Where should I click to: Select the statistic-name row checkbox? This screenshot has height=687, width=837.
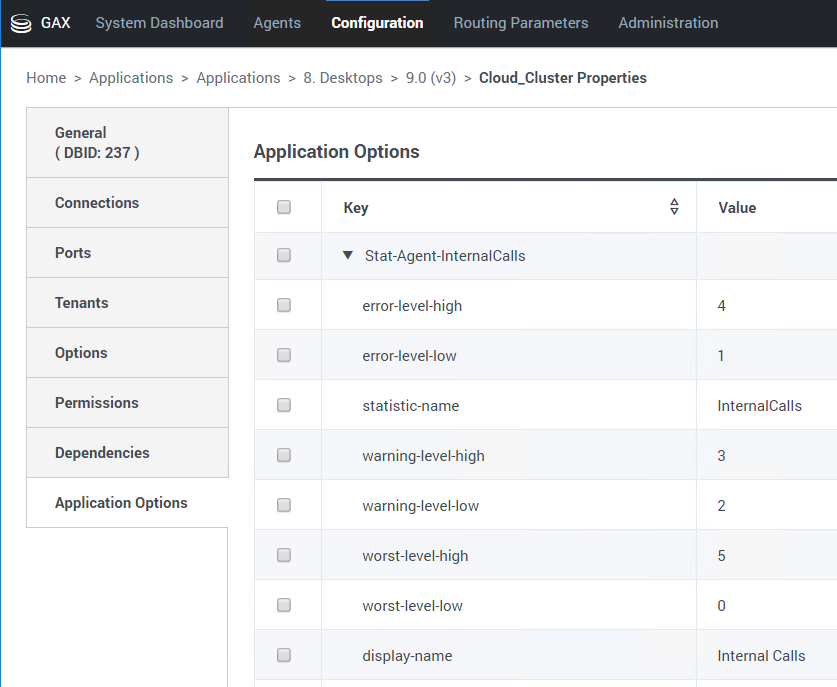[x=284, y=406]
